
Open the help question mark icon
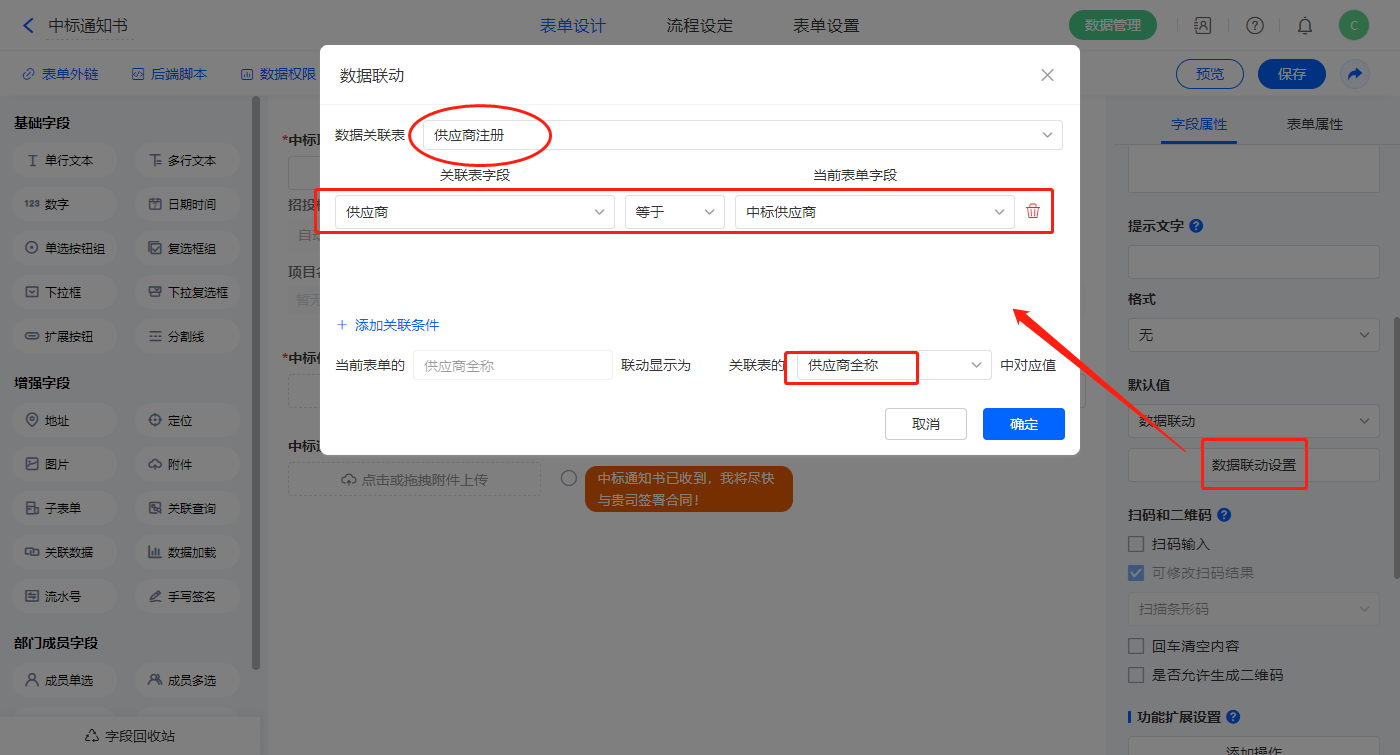pyautogui.click(x=1255, y=26)
